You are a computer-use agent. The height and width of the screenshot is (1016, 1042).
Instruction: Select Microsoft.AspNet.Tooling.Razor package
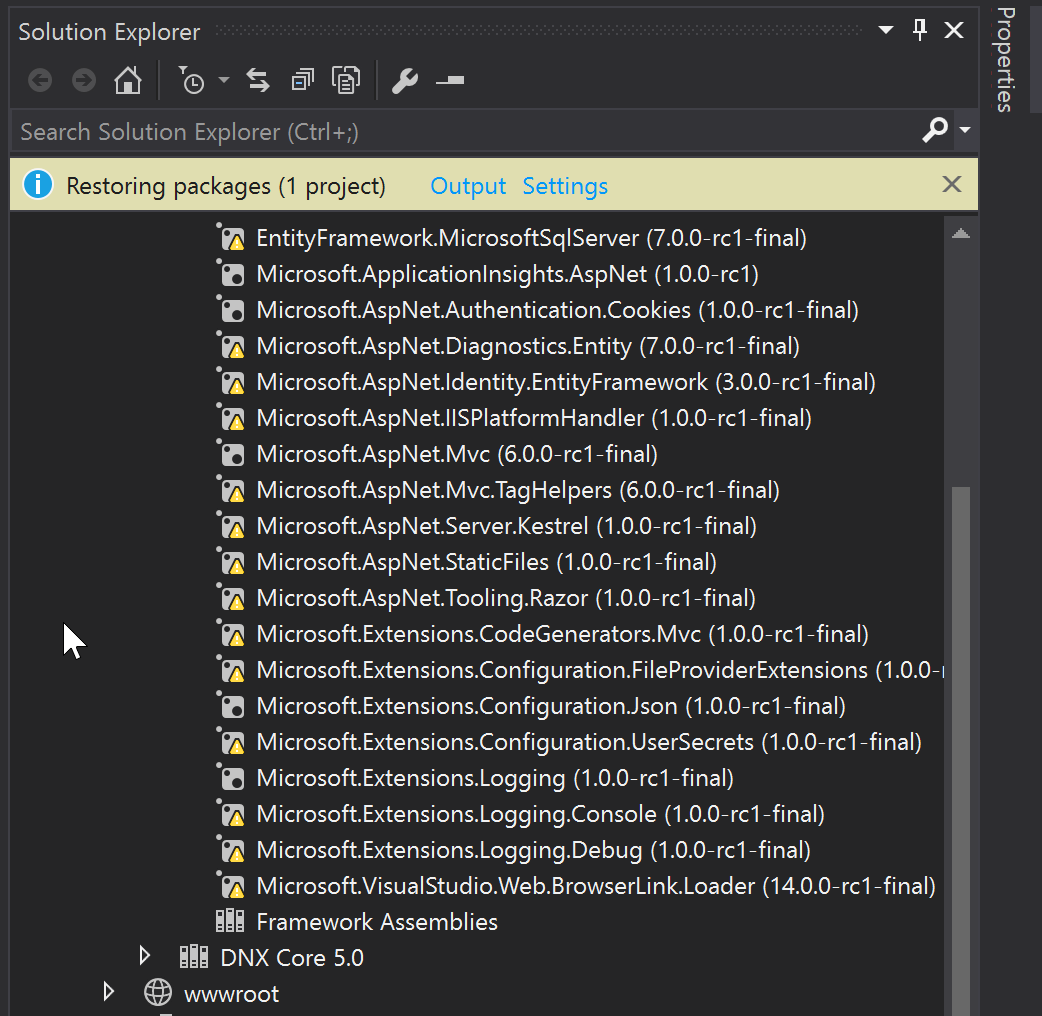coord(506,598)
